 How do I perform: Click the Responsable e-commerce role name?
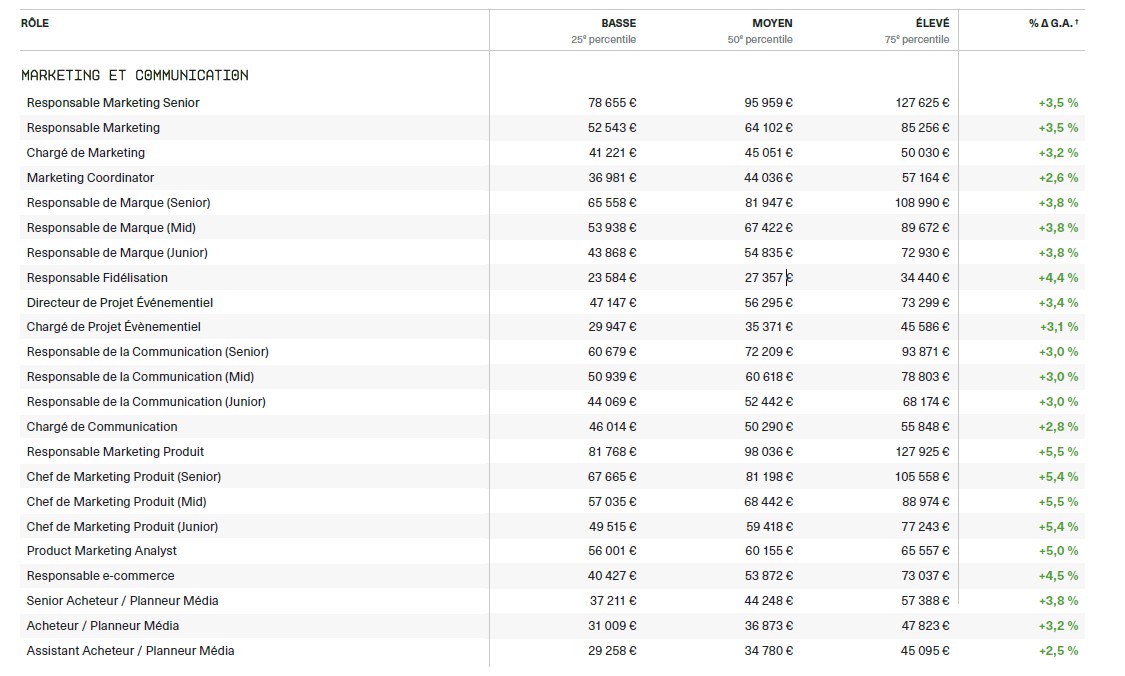101,576
